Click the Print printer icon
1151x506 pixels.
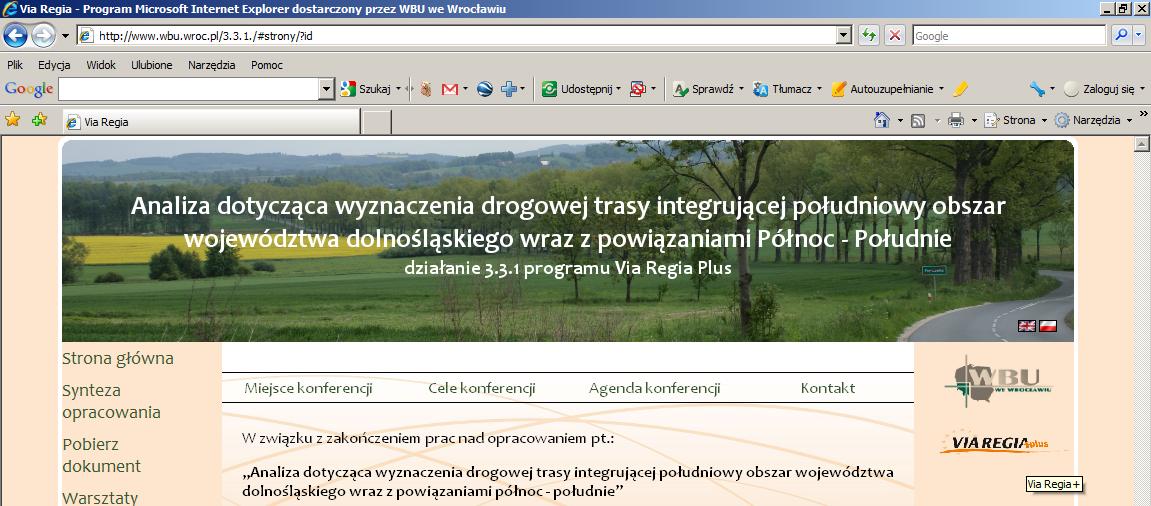point(956,120)
